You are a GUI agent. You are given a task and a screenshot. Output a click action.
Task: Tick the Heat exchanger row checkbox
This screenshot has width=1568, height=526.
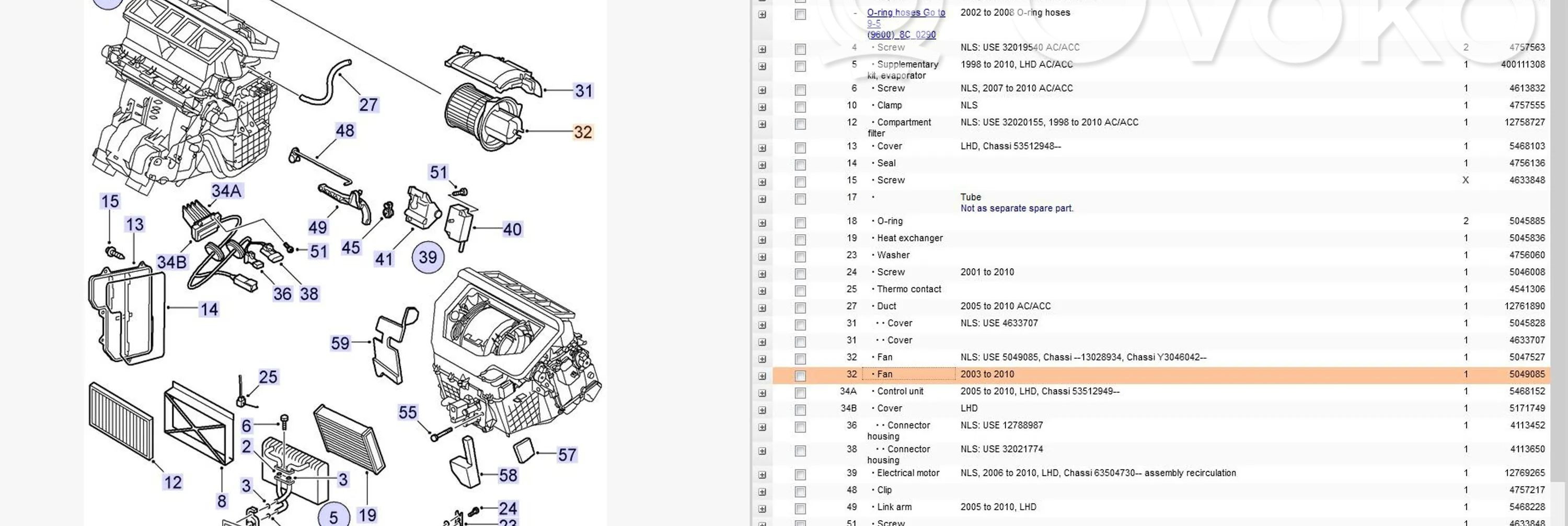pos(800,239)
